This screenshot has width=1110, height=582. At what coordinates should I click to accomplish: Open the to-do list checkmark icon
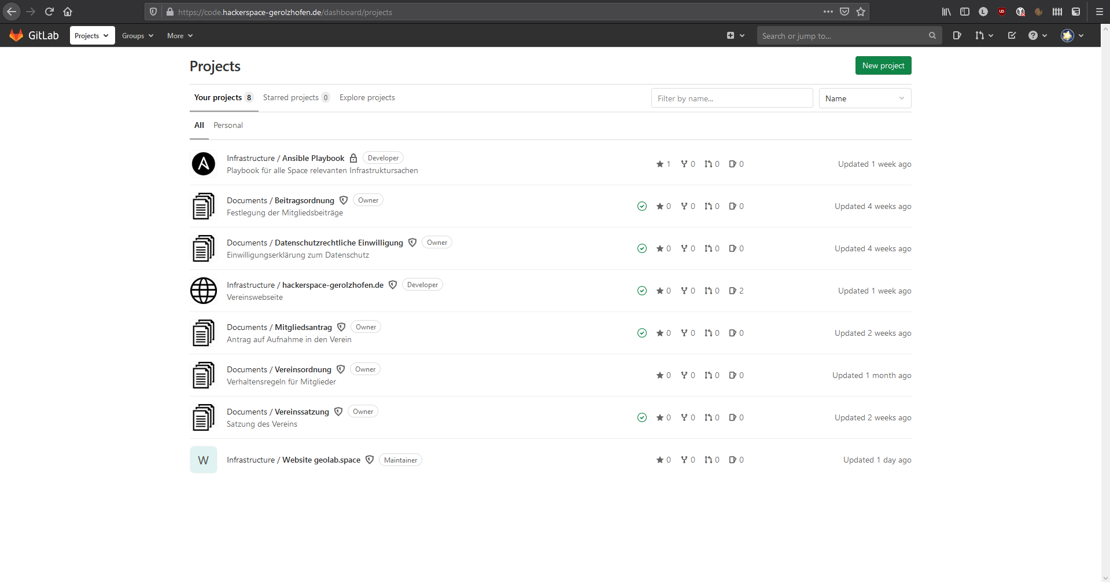1012,35
